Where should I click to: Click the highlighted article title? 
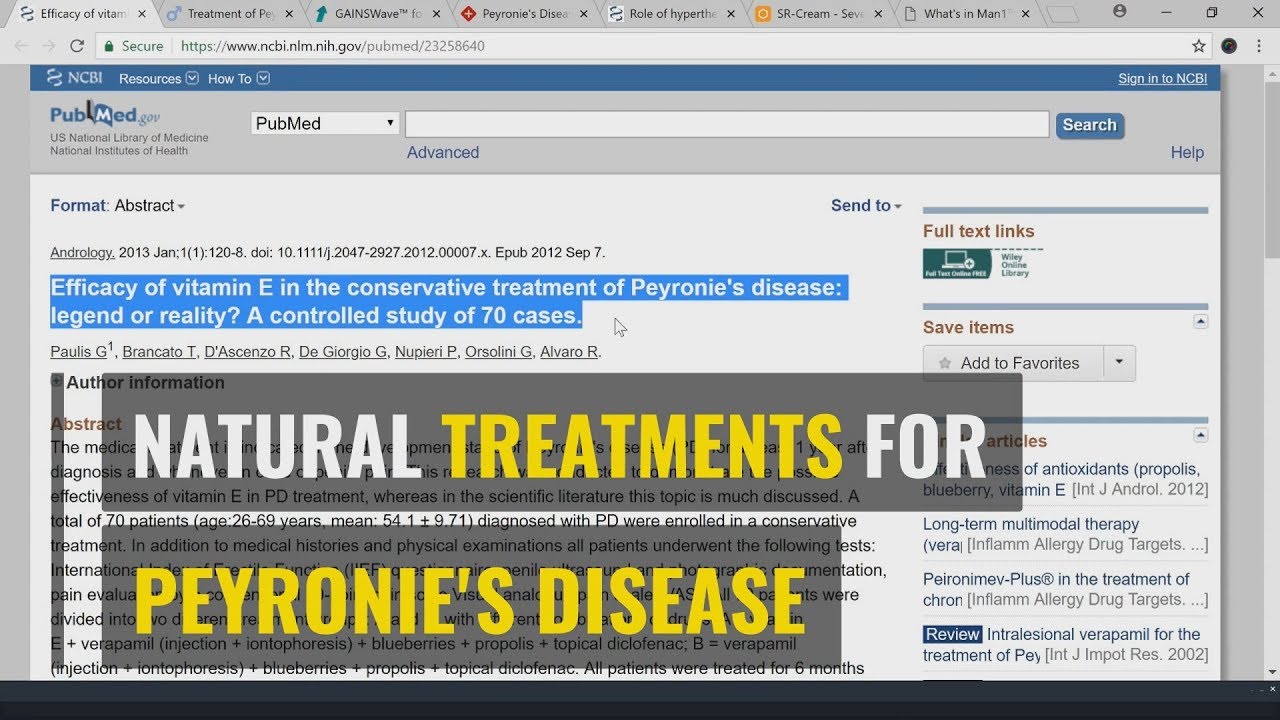point(447,302)
